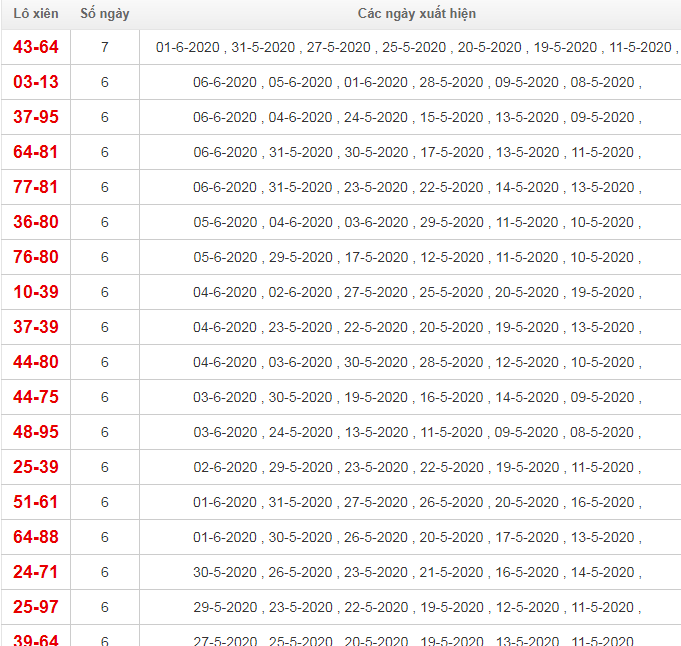Select the lô xiên pair 76-80

[36, 257]
